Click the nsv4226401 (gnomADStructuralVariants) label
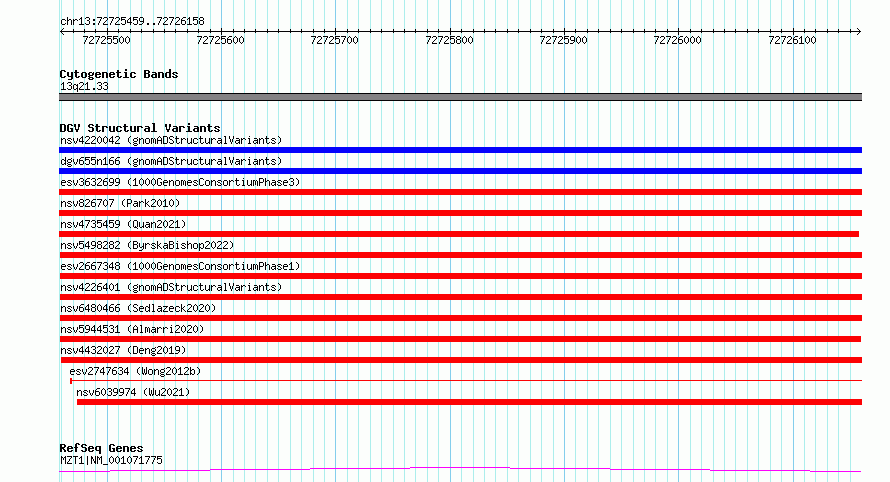Screen dimensions: 890x482 tap(171, 287)
